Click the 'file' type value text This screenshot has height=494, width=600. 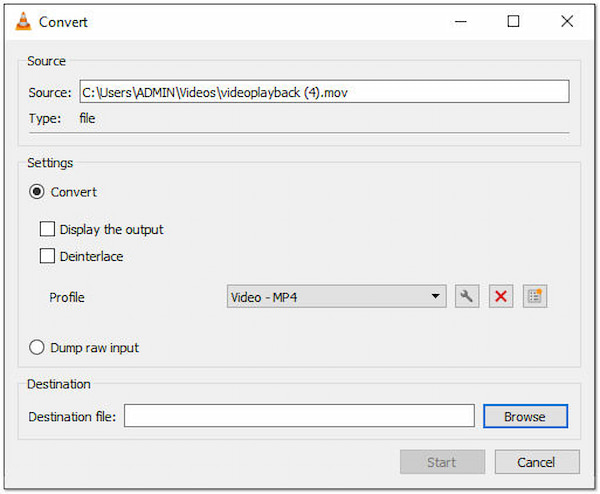point(87,118)
